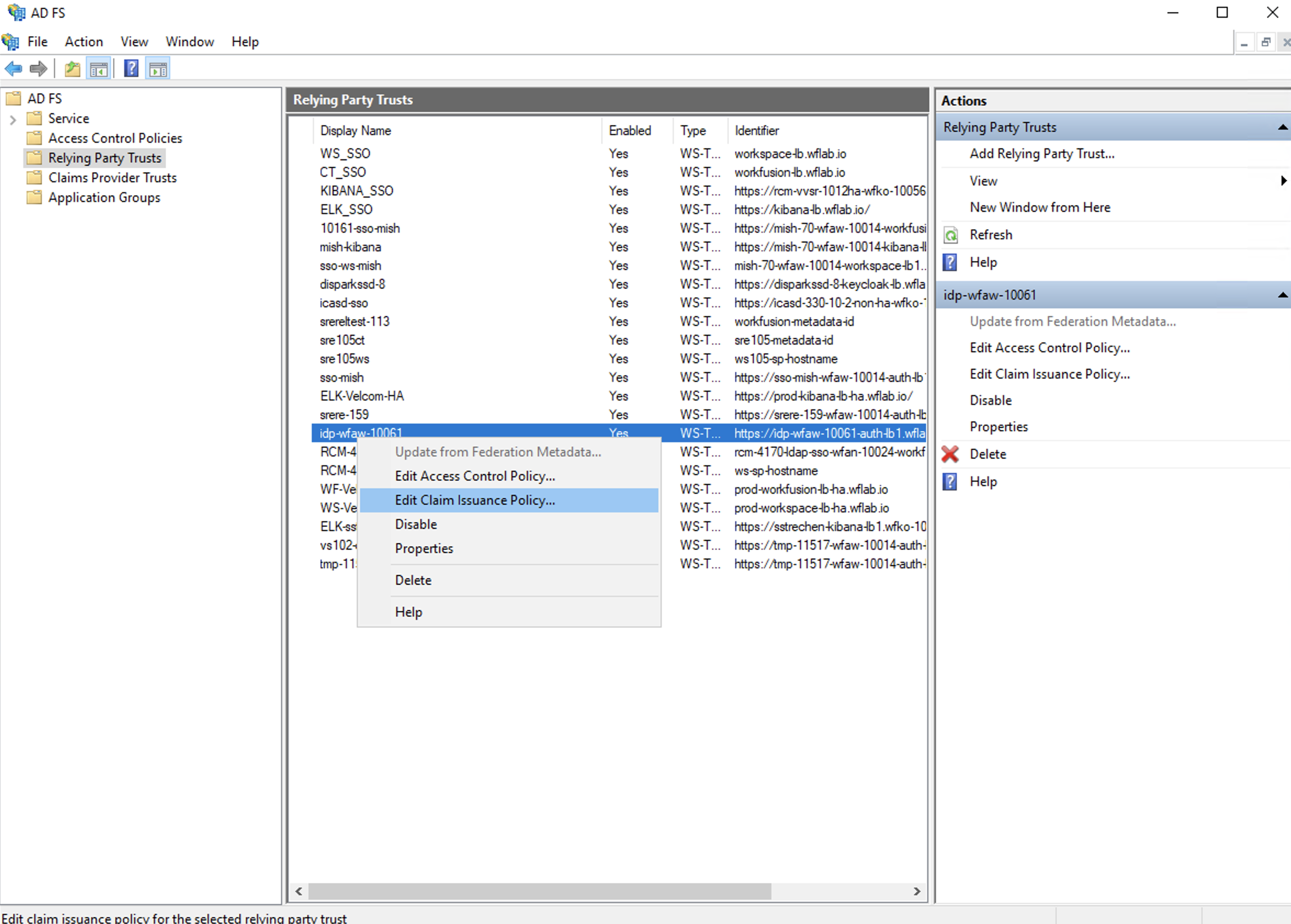Click the green Refresh icon in Actions
The height and width of the screenshot is (924, 1291).
pos(950,235)
